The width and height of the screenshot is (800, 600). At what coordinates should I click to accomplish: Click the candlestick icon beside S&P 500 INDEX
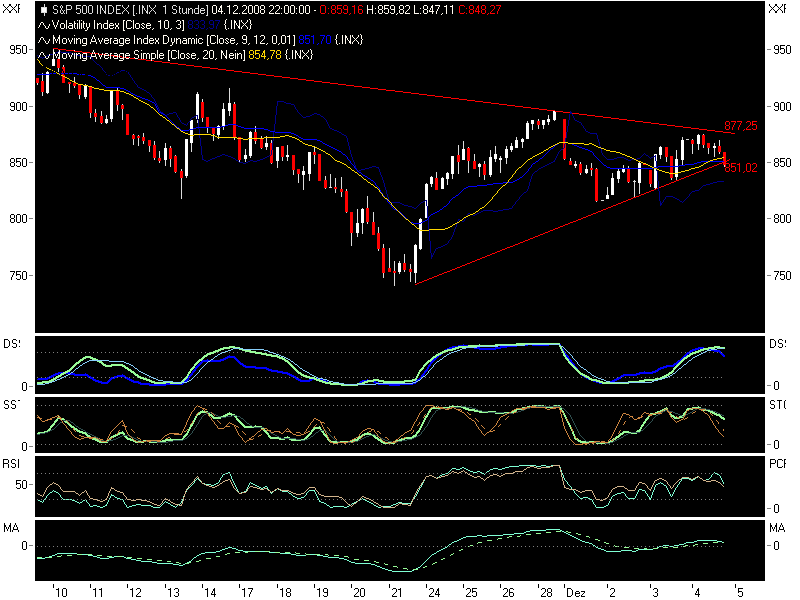pos(44,10)
